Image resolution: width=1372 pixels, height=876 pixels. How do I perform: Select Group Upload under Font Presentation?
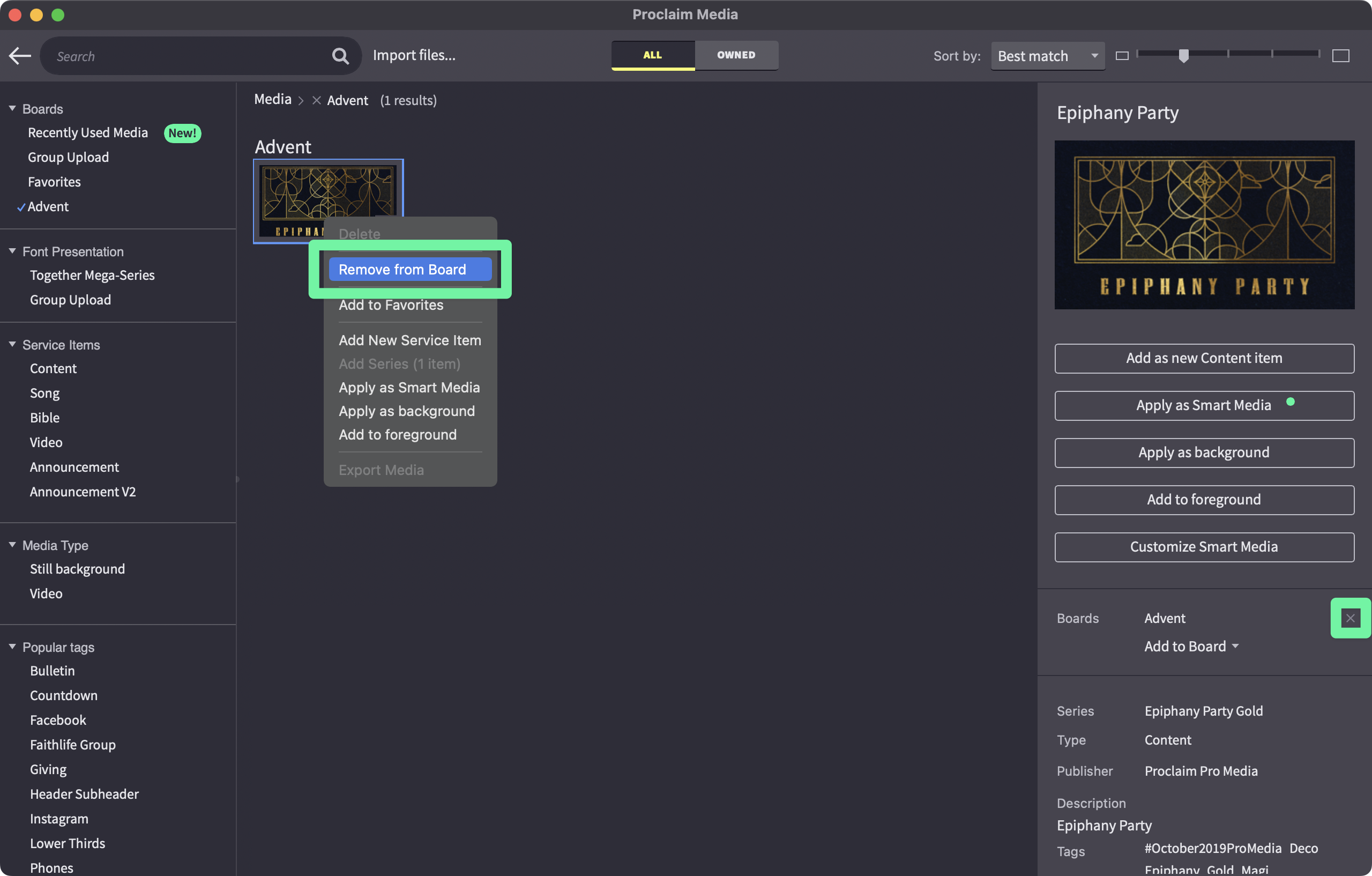click(71, 300)
